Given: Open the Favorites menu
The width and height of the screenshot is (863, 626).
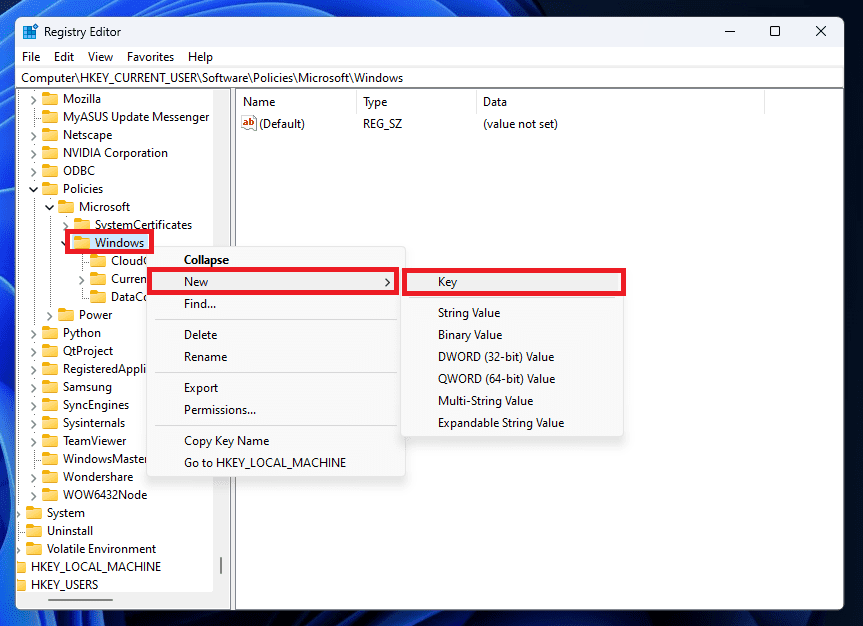Looking at the screenshot, I should click(150, 57).
